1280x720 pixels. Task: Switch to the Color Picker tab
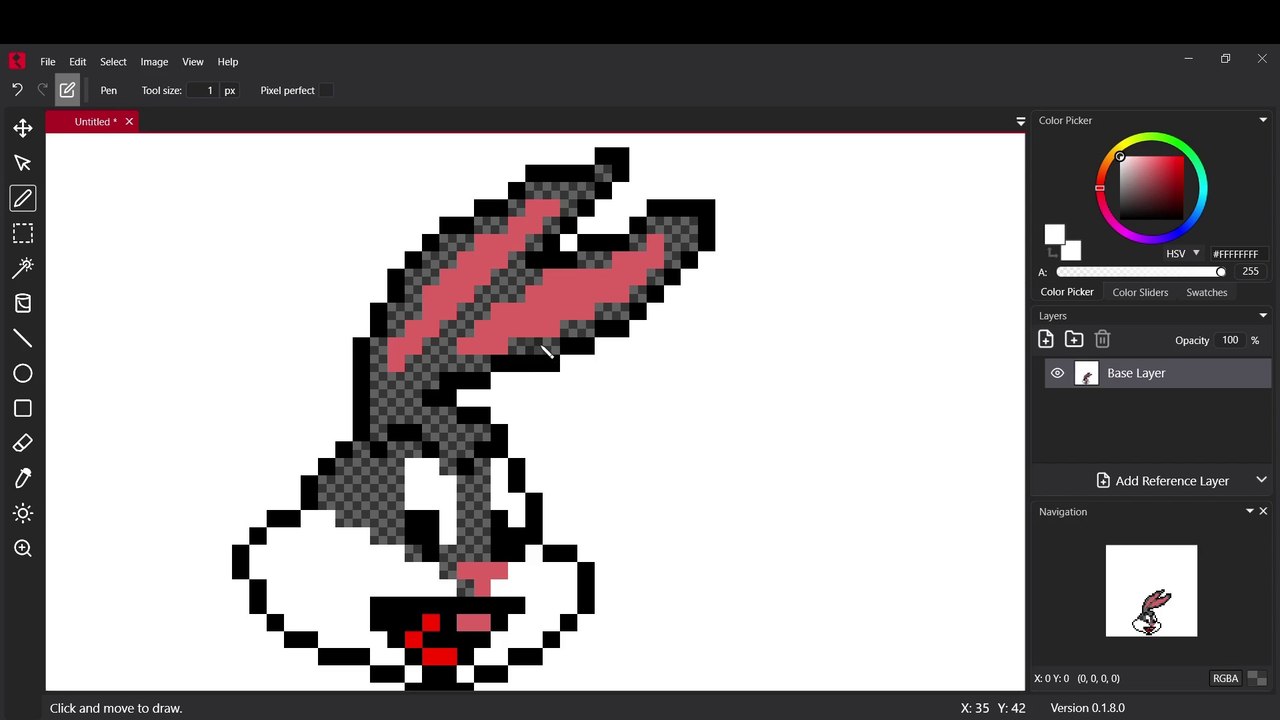point(1067,292)
